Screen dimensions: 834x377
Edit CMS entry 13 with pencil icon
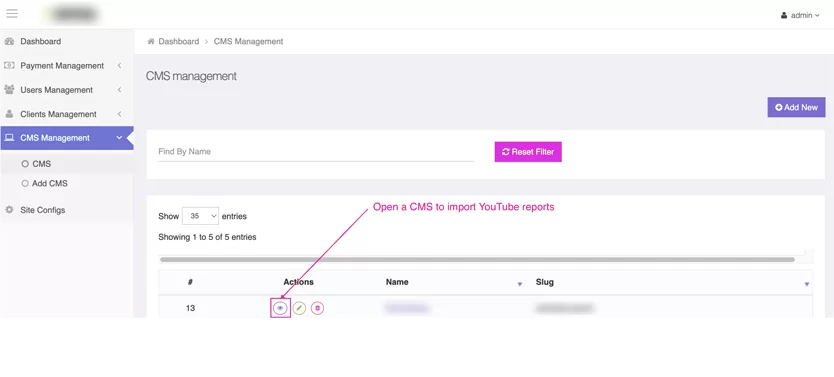tap(299, 308)
